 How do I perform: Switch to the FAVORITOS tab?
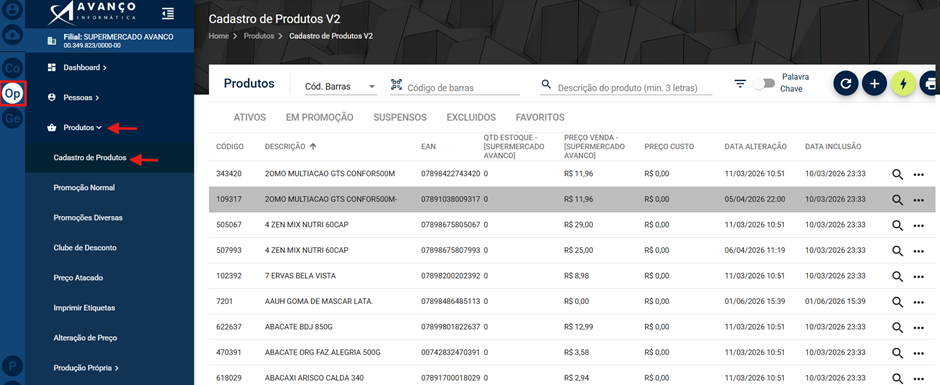(x=540, y=118)
